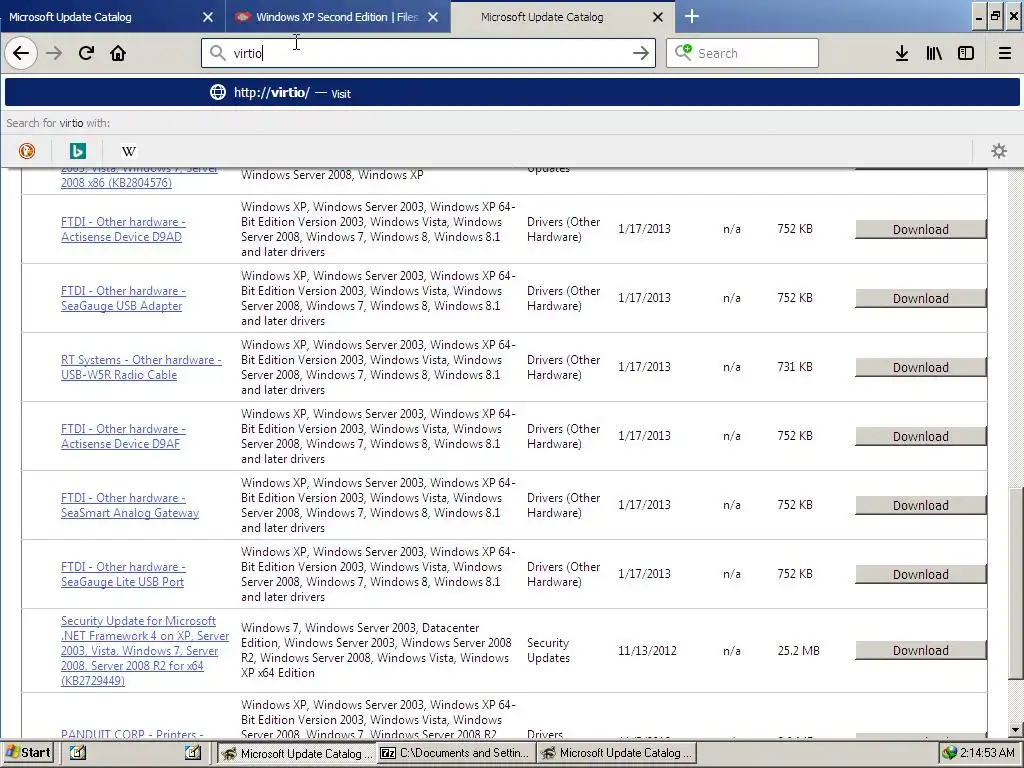Search virtio with Bing icon
This screenshot has width=1024, height=768.
pos(78,151)
